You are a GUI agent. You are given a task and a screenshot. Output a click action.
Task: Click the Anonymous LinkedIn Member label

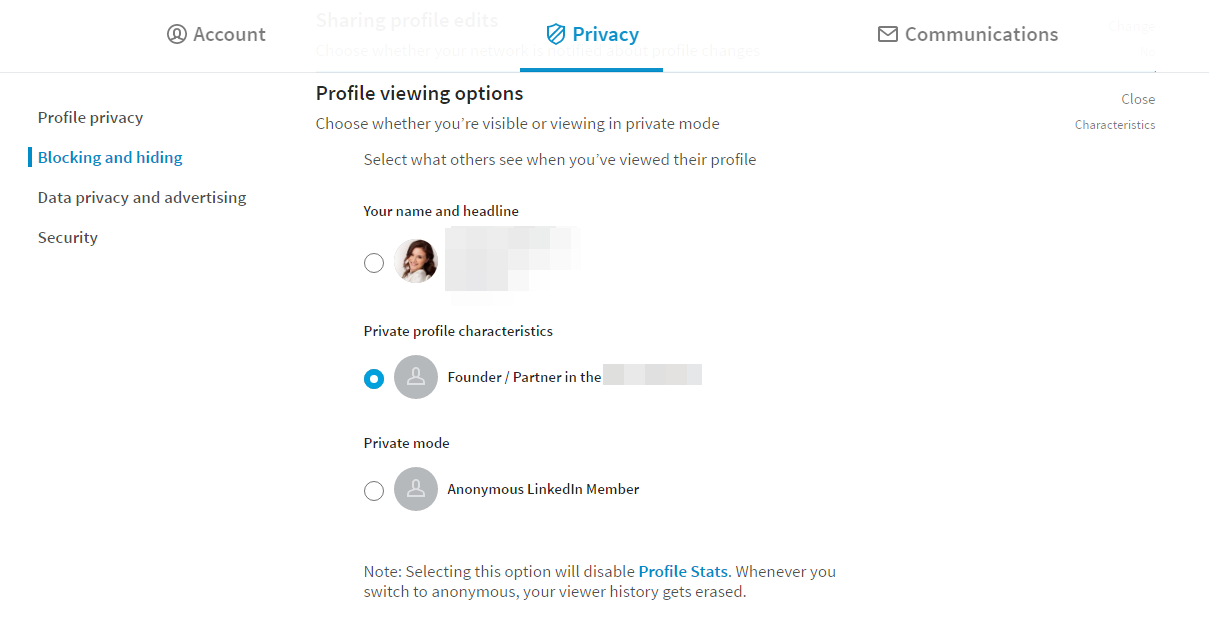tap(543, 489)
